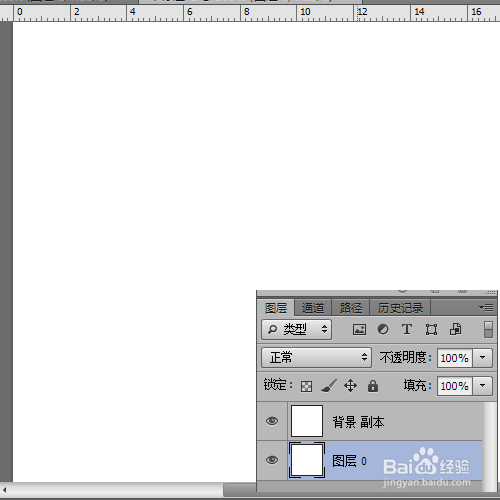Open the 类型 filter type dropdown
The height and width of the screenshot is (500, 500).
296,330
